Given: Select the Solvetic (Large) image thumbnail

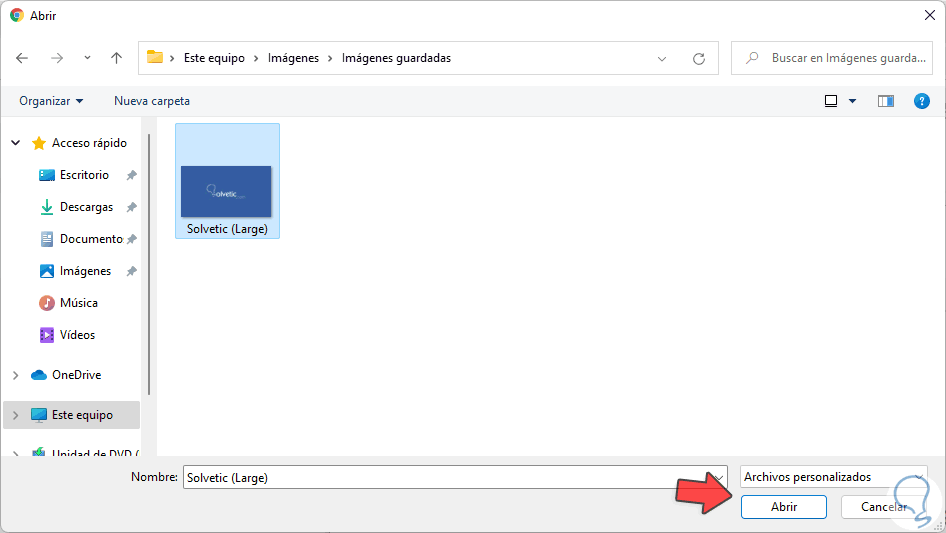Looking at the screenshot, I should 226,191.
